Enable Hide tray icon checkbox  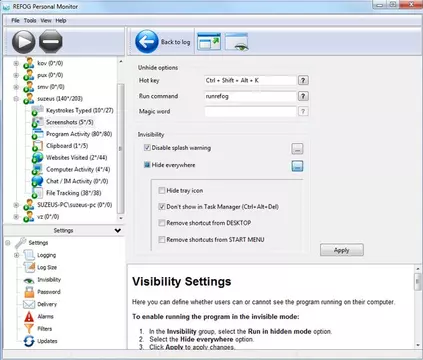tap(162, 191)
